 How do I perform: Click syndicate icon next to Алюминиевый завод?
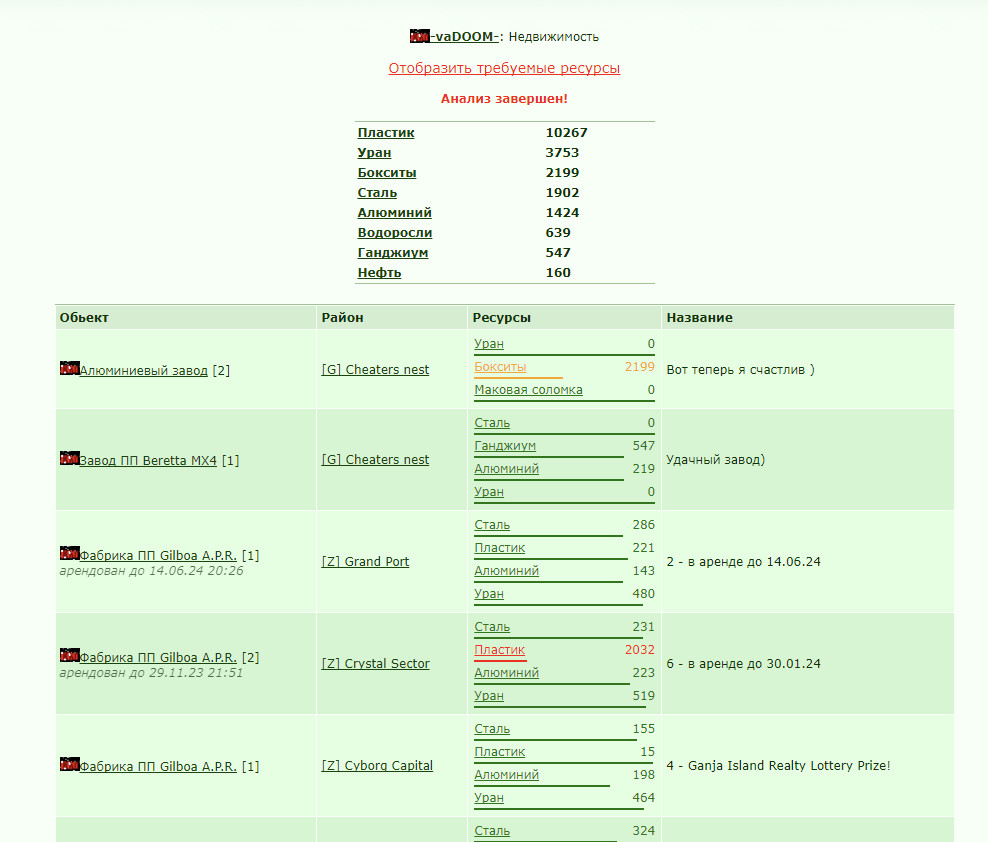pos(69,368)
